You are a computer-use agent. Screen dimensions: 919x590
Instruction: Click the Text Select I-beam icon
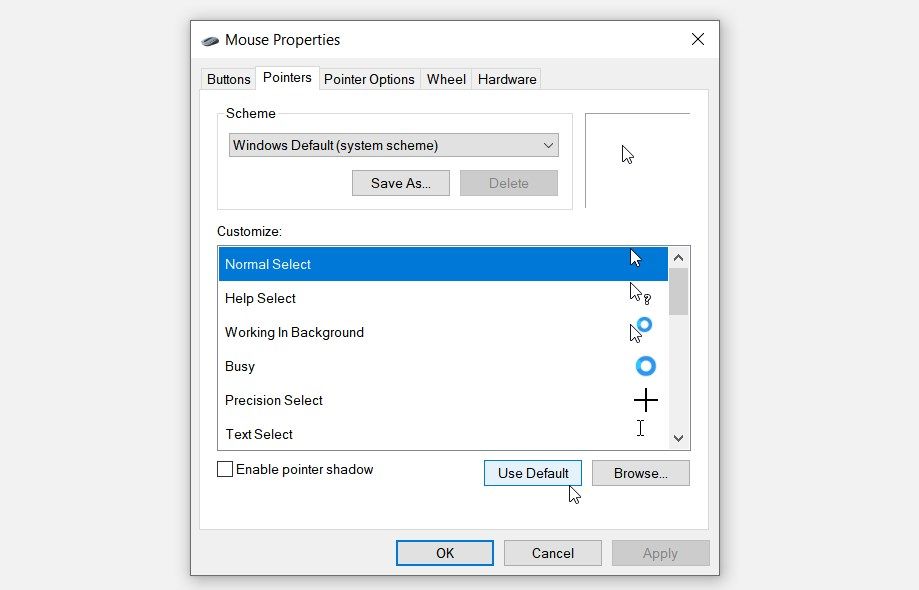(x=641, y=428)
